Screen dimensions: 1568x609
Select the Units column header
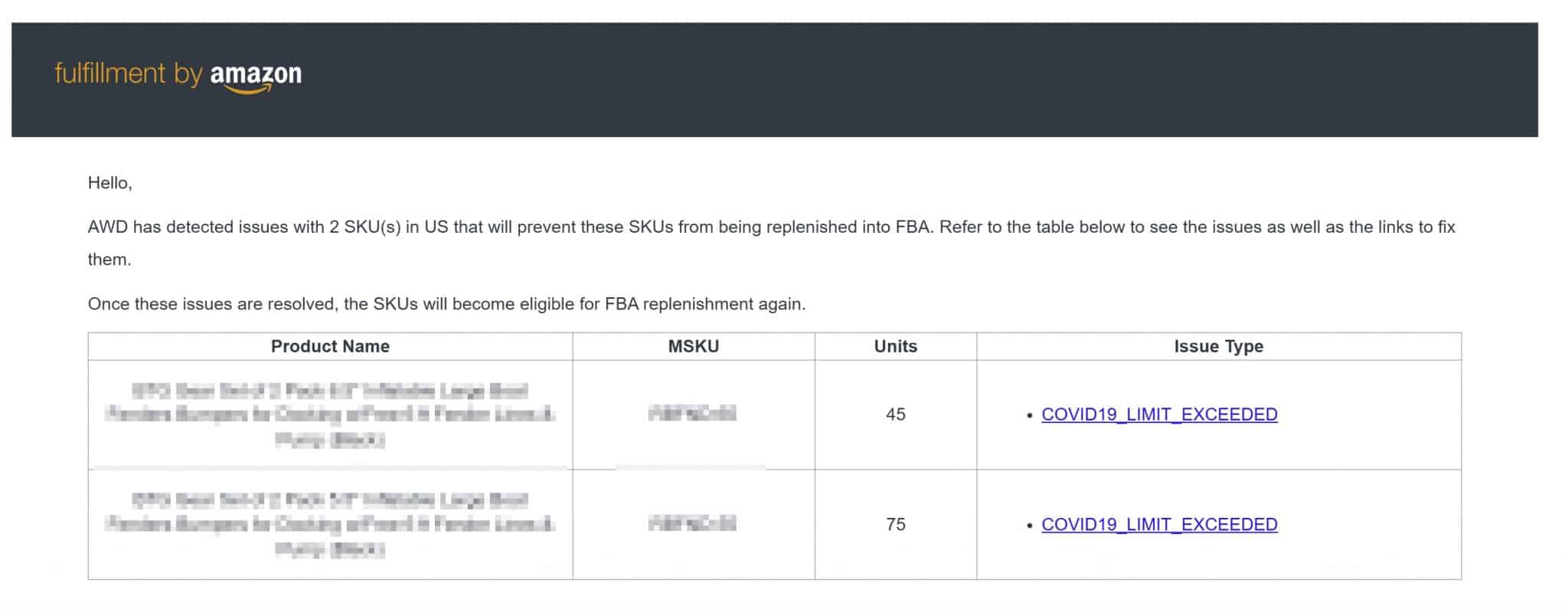click(895, 346)
